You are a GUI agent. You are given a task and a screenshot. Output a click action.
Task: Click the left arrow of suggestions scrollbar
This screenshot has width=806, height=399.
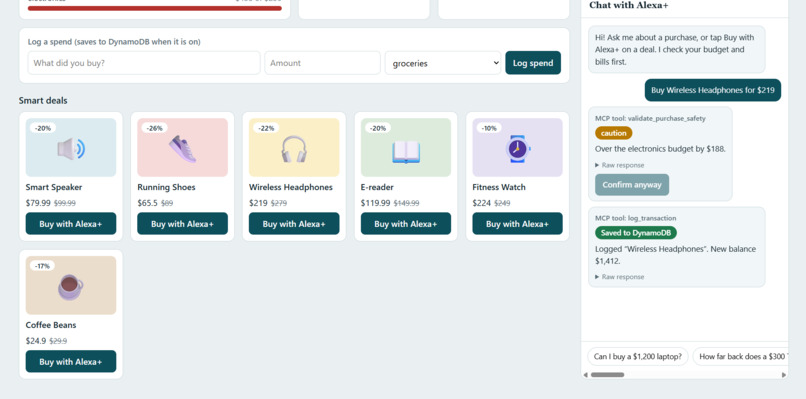585,375
